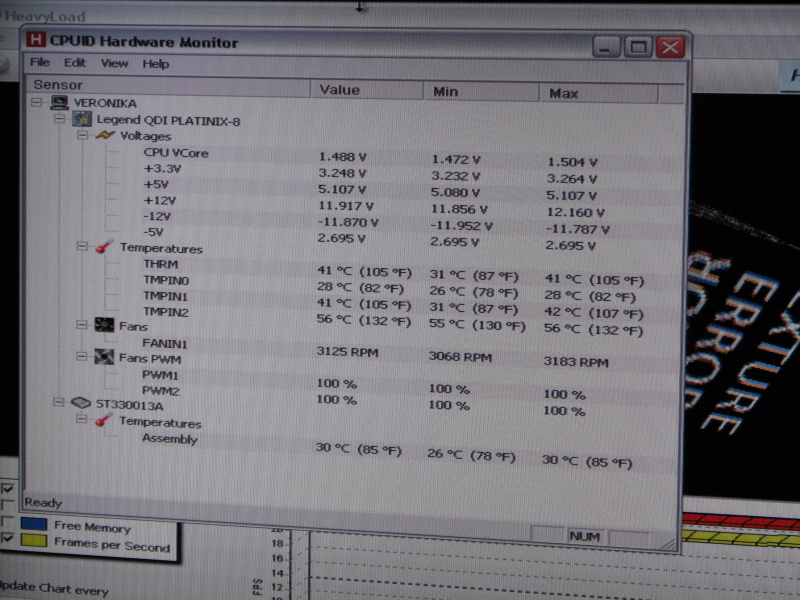Click the ST330013A hard drive icon
Viewport: 800px width, 600px height.
pos(81,403)
